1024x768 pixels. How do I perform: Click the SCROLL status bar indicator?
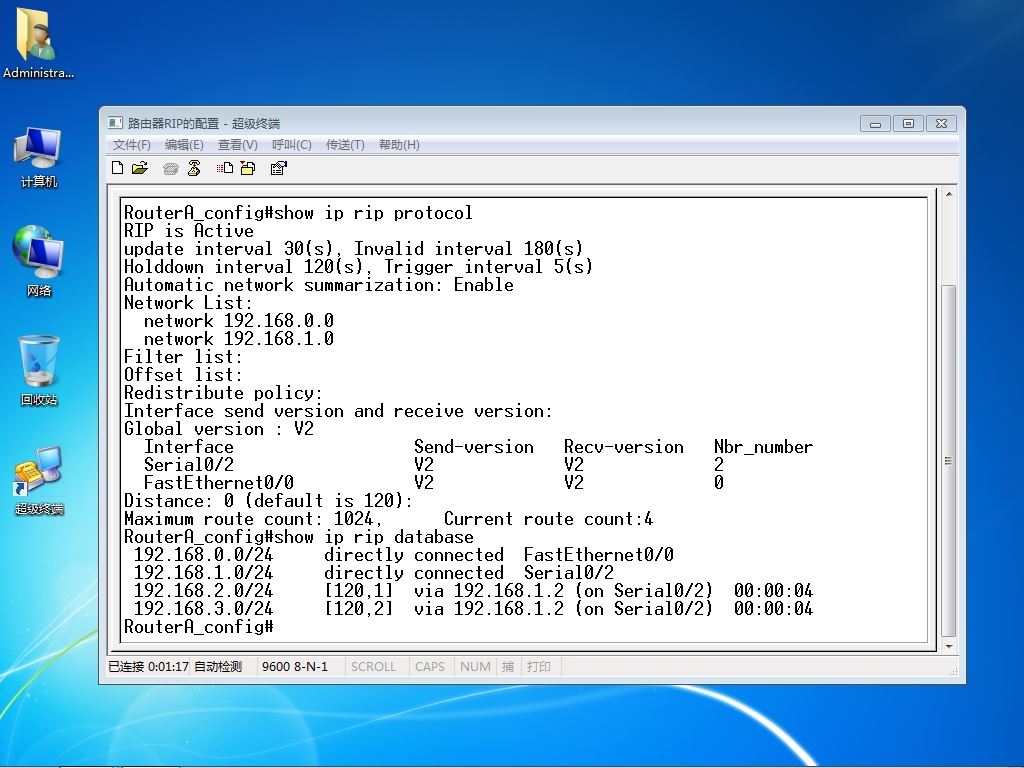tap(373, 667)
